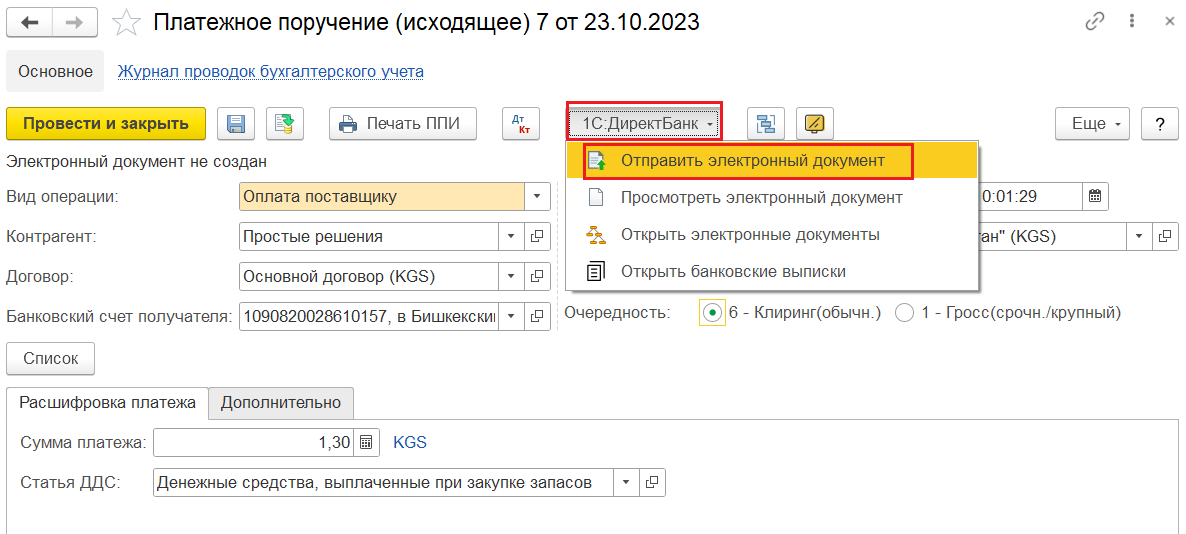The height and width of the screenshot is (534, 1186).
Task: Expand the Контрагент dropdown arrow
Action: pyautogui.click(x=511, y=237)
